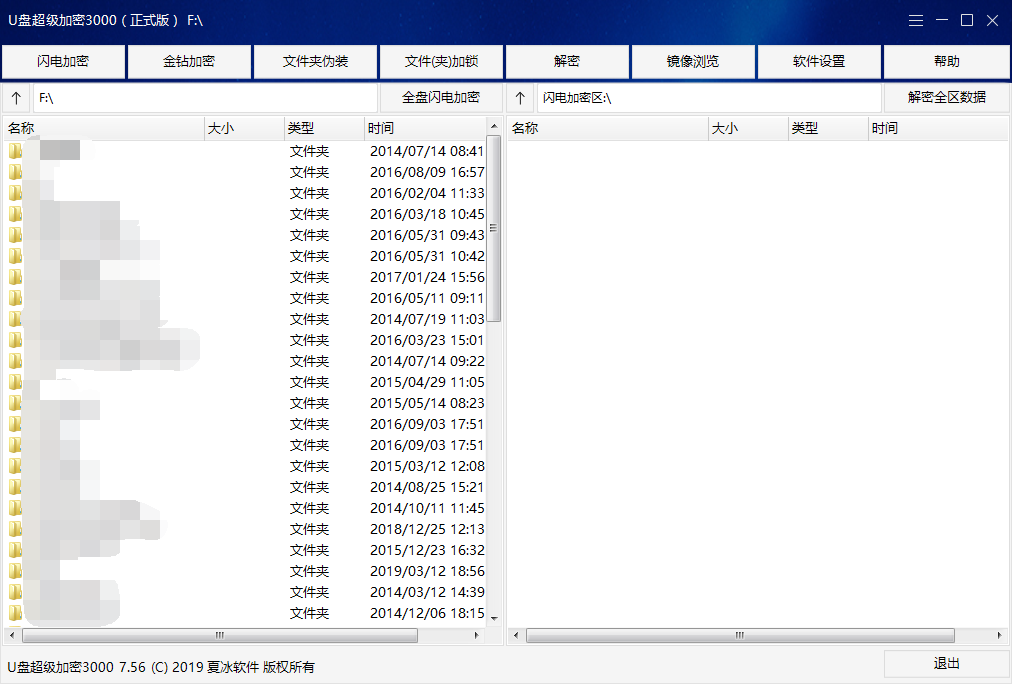Screen dimensions: 1012x684
Task: Click the 闪电加密区:\ path field
Action: tap(709, 98)
